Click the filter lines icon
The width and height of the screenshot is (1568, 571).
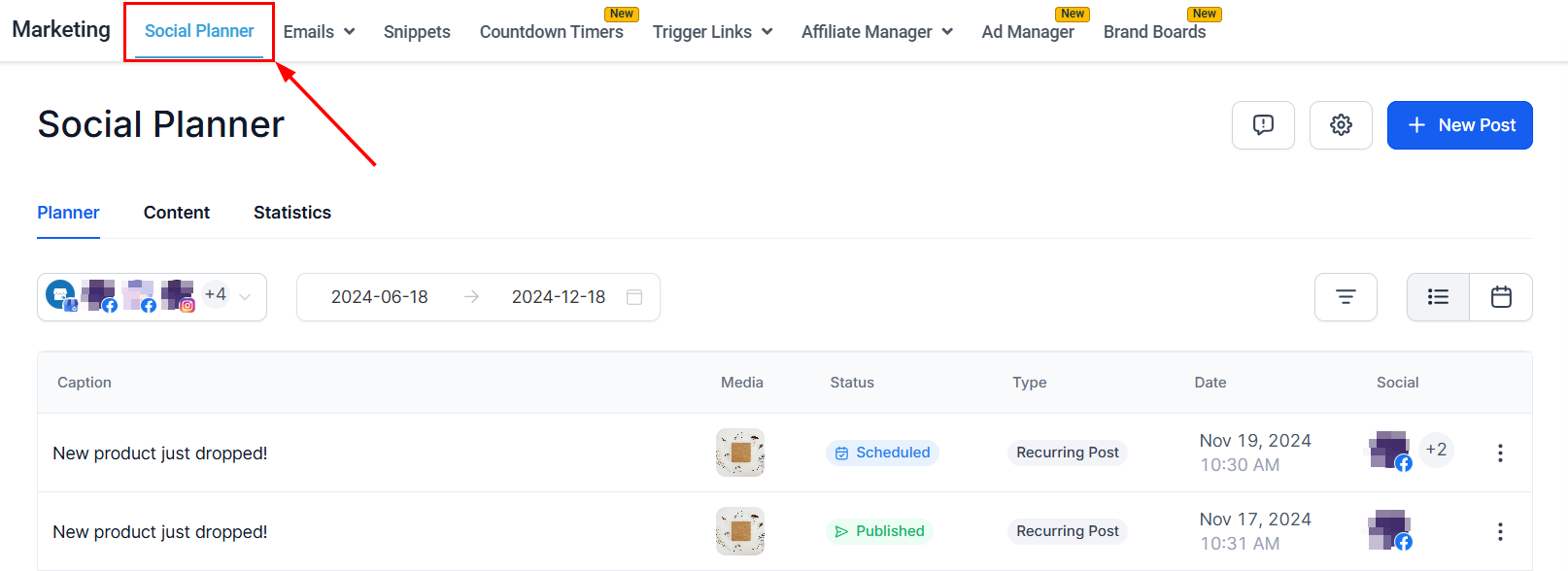pos(1346,297)
